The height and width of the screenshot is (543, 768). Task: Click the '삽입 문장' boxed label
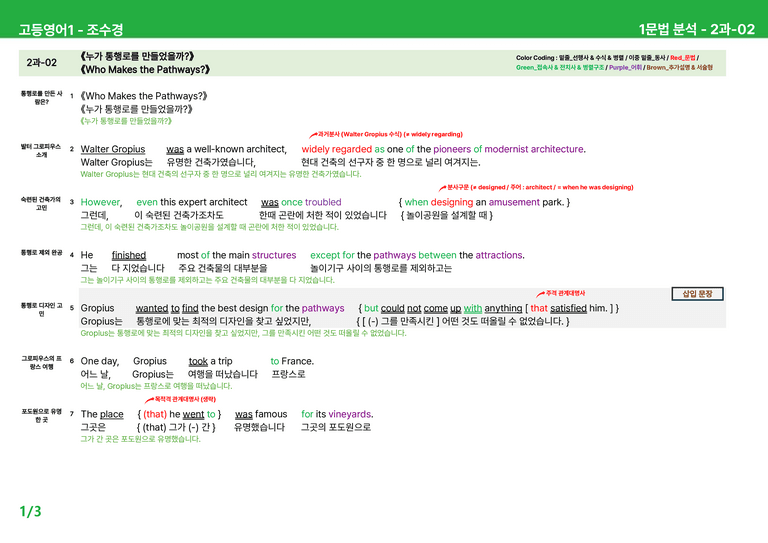[697, 294]
